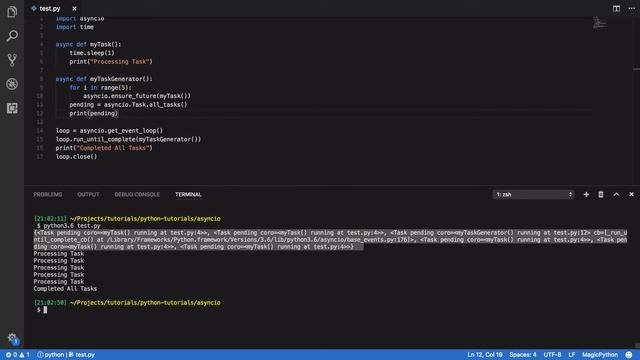Click 'loop.run_until_complete(myTaskGenerator())' line
640x360 pixels.
(128, 139)
